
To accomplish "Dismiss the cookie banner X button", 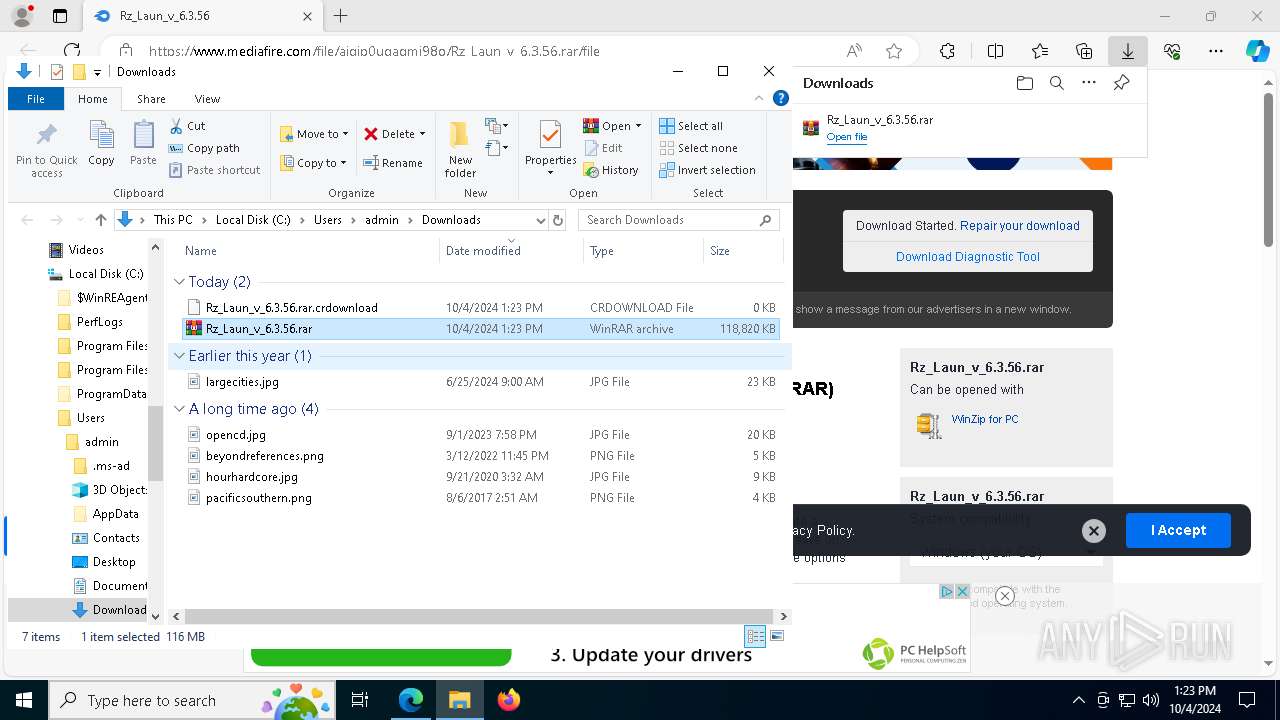I will click(1093, 531).
